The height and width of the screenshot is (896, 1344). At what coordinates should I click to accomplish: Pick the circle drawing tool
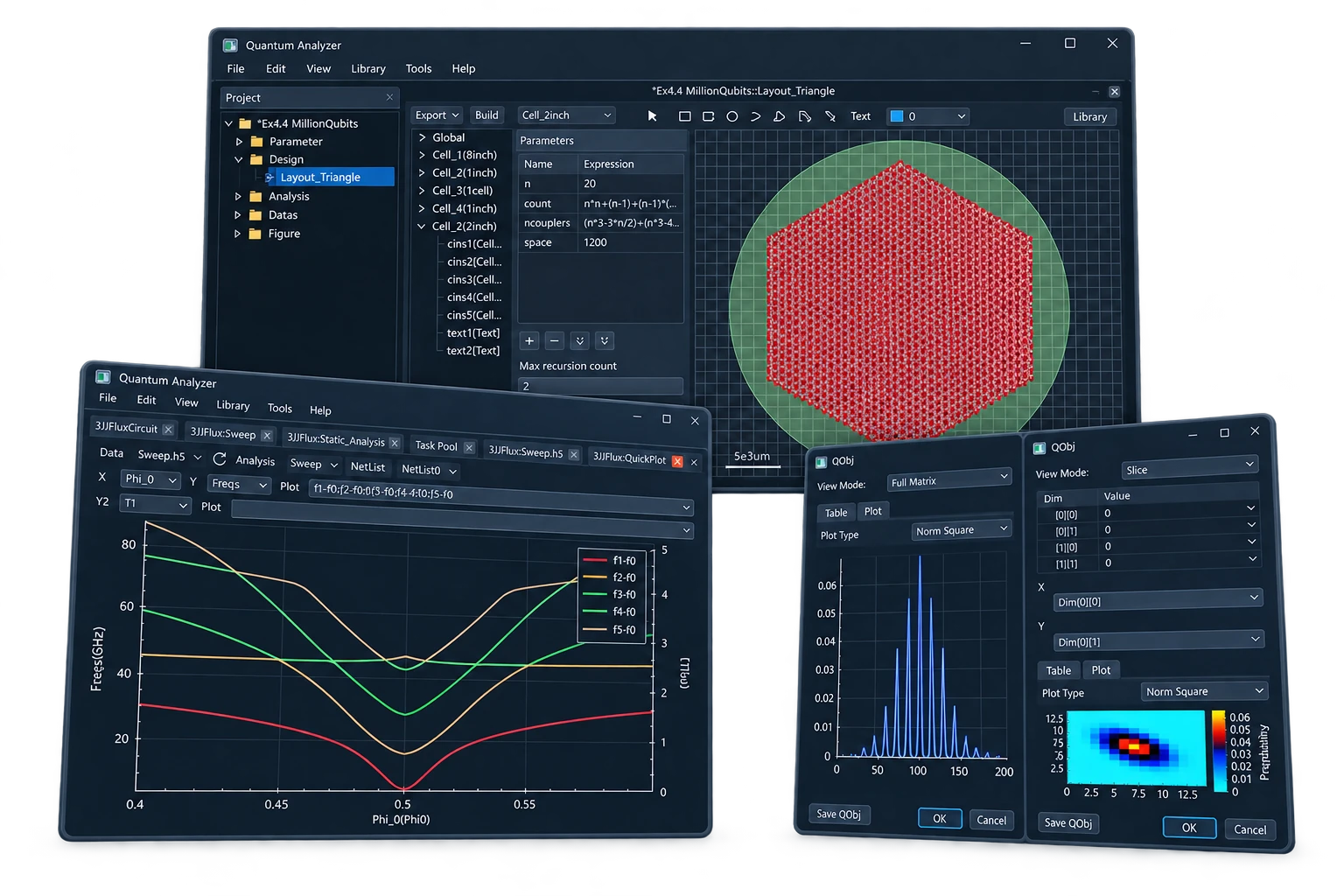pyautogui.click(x=732, y=115)
